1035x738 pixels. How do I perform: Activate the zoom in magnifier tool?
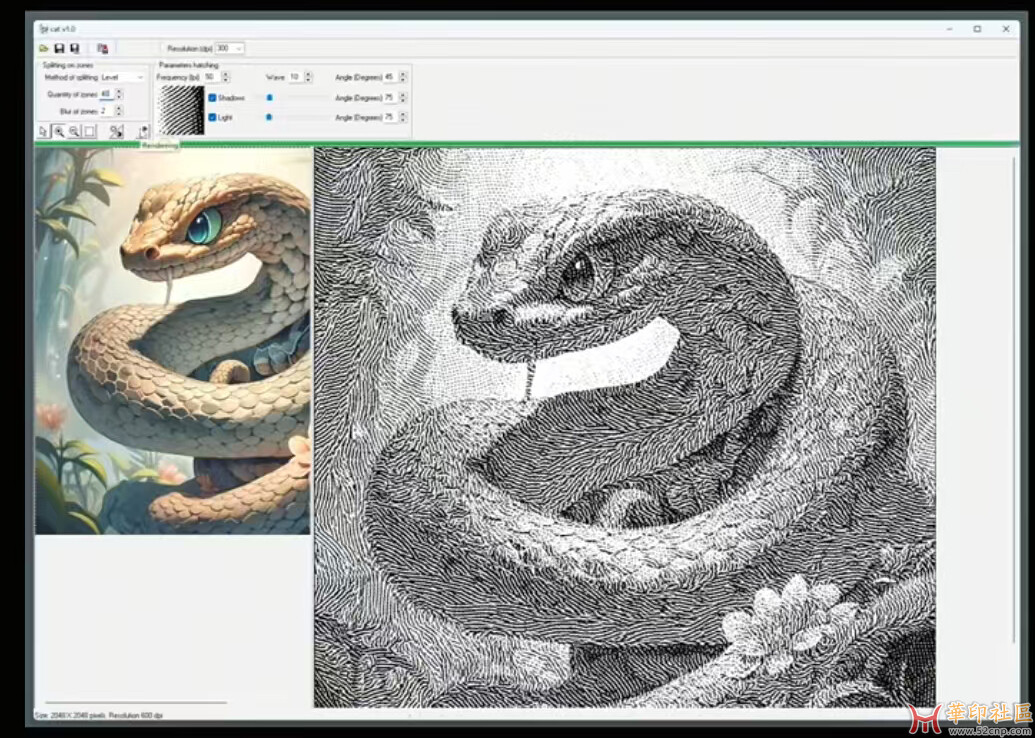59,131
